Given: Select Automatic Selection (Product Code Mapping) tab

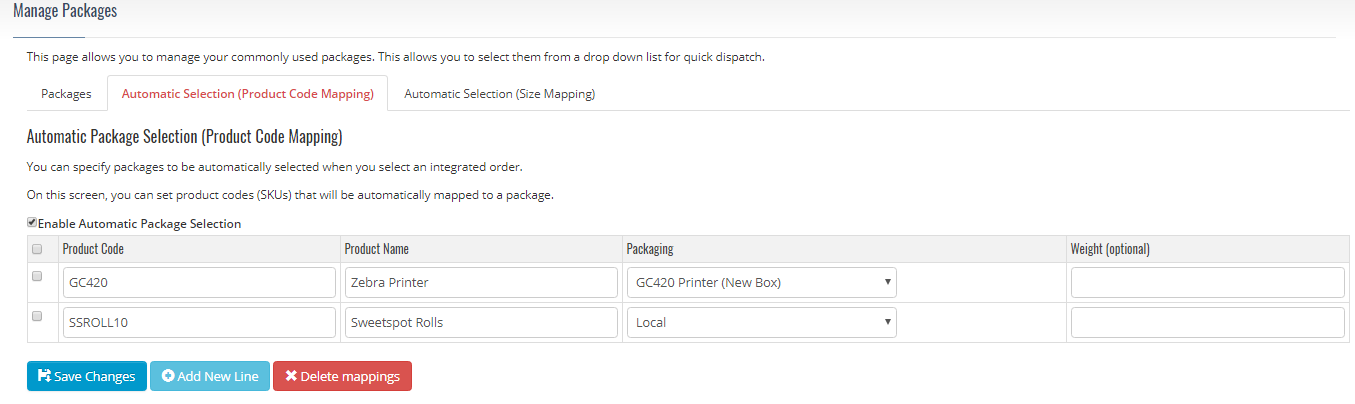Looking at the screenshot, I should point(247,94).
